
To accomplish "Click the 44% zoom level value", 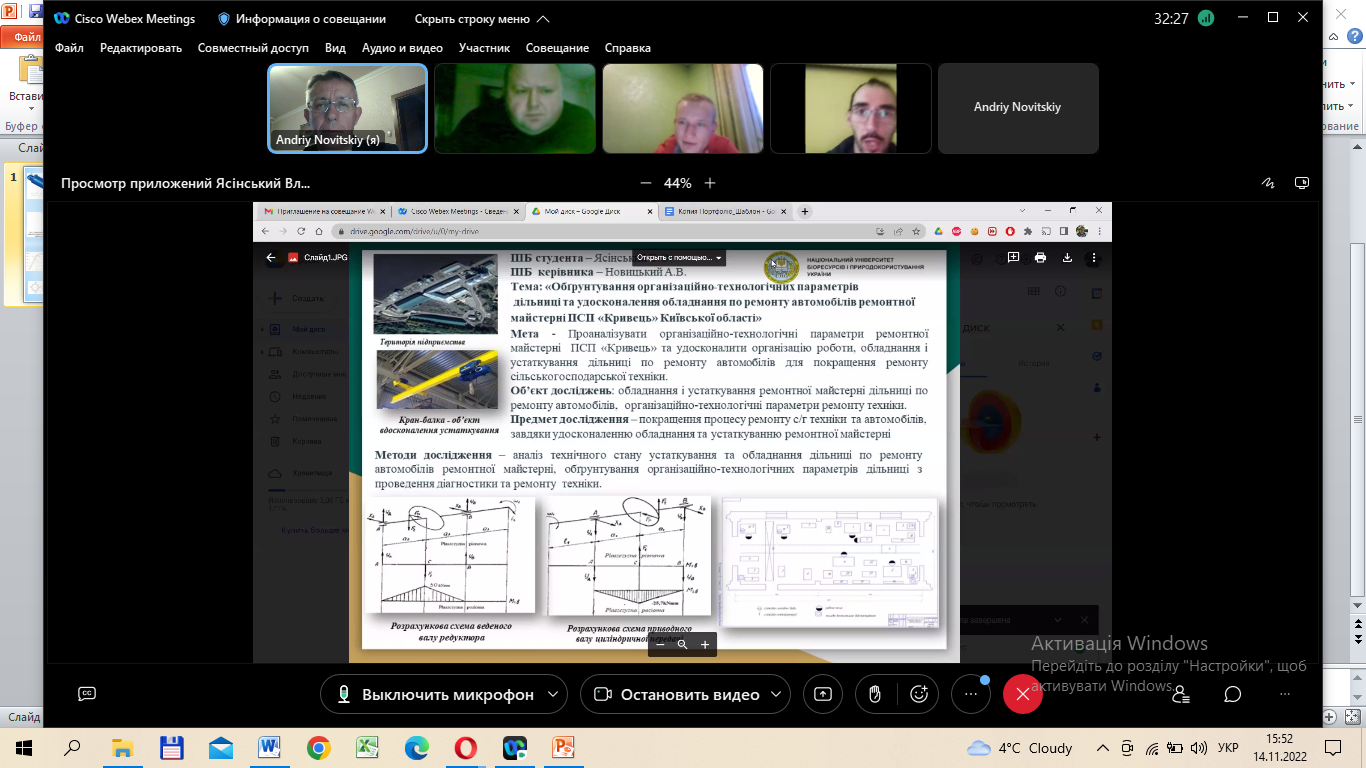I will pos(677,183).
